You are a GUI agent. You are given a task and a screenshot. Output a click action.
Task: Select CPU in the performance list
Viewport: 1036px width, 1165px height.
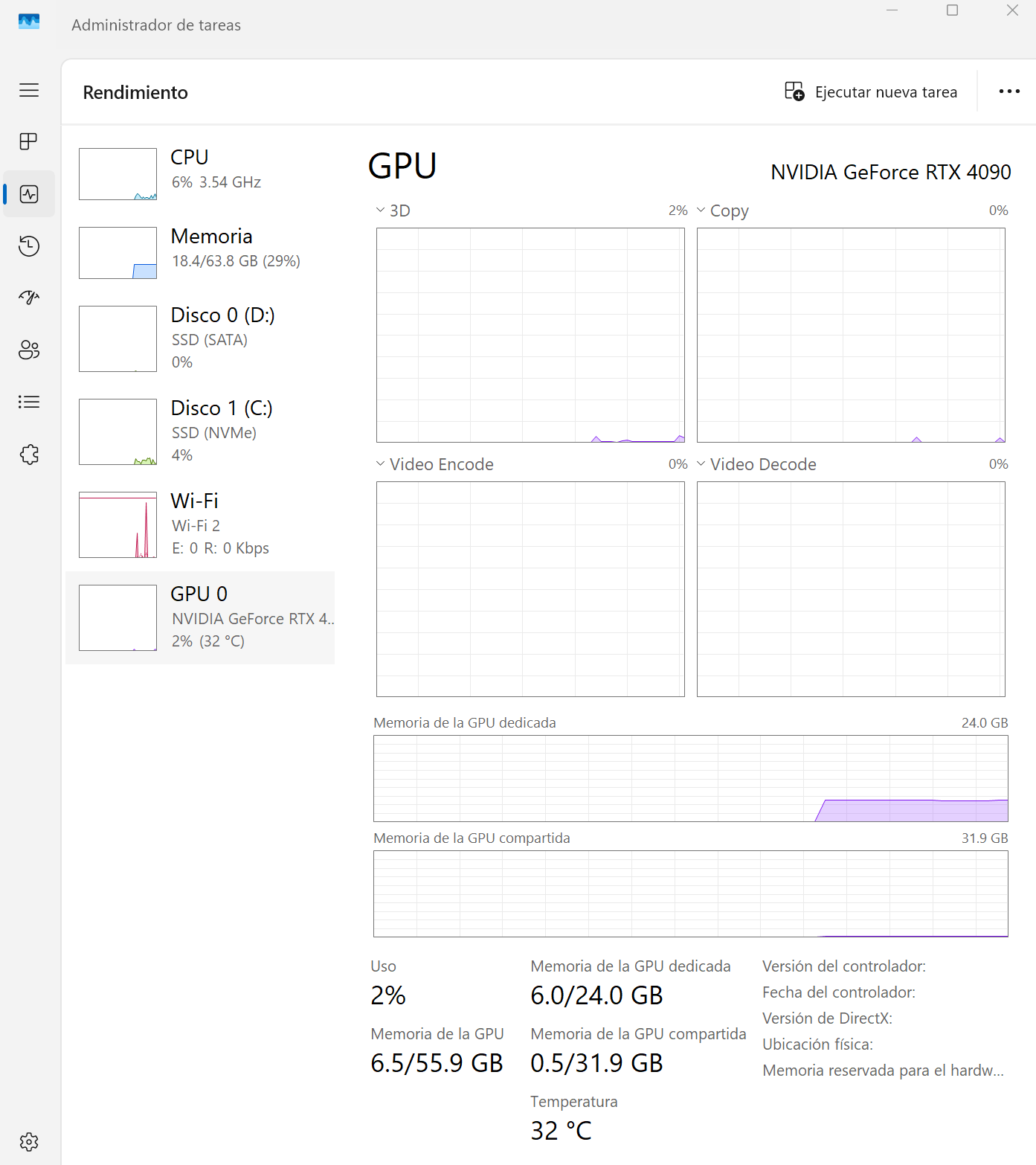(x=200, y=173)
